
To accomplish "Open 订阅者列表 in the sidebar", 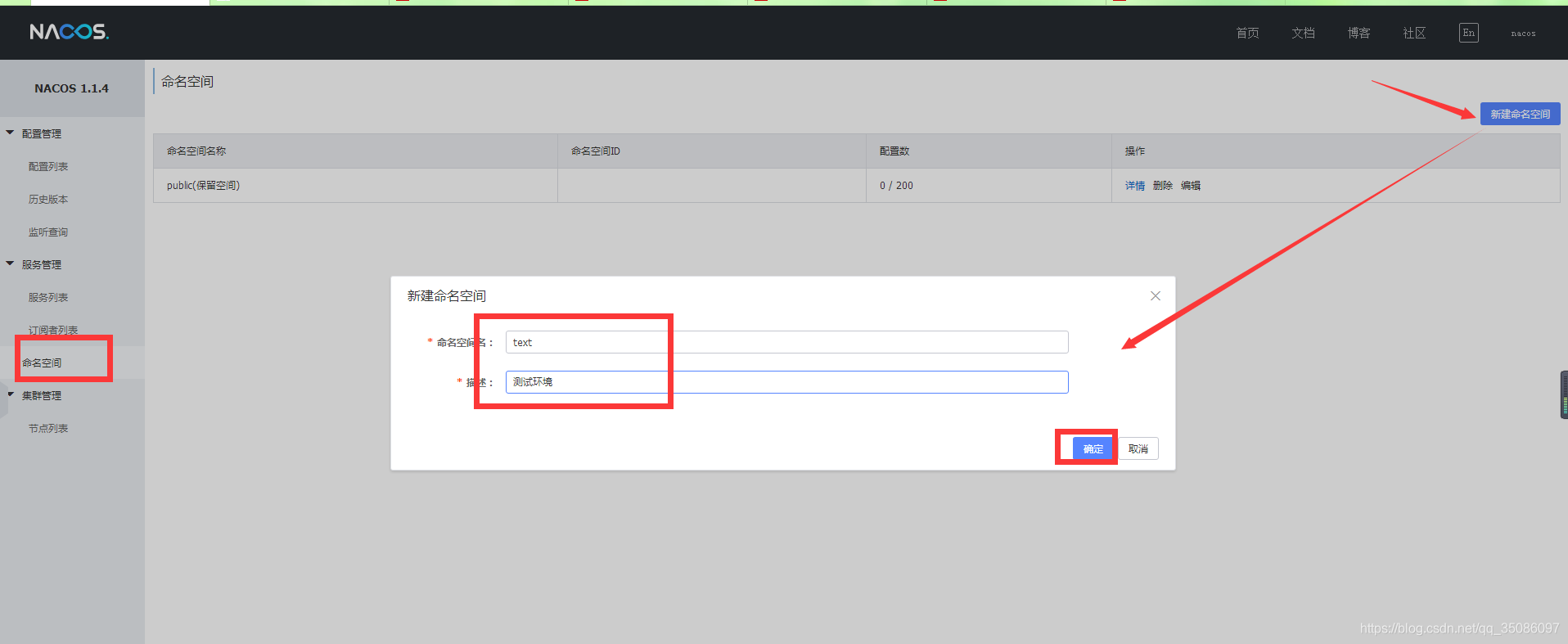I will [x=53, y=330].
